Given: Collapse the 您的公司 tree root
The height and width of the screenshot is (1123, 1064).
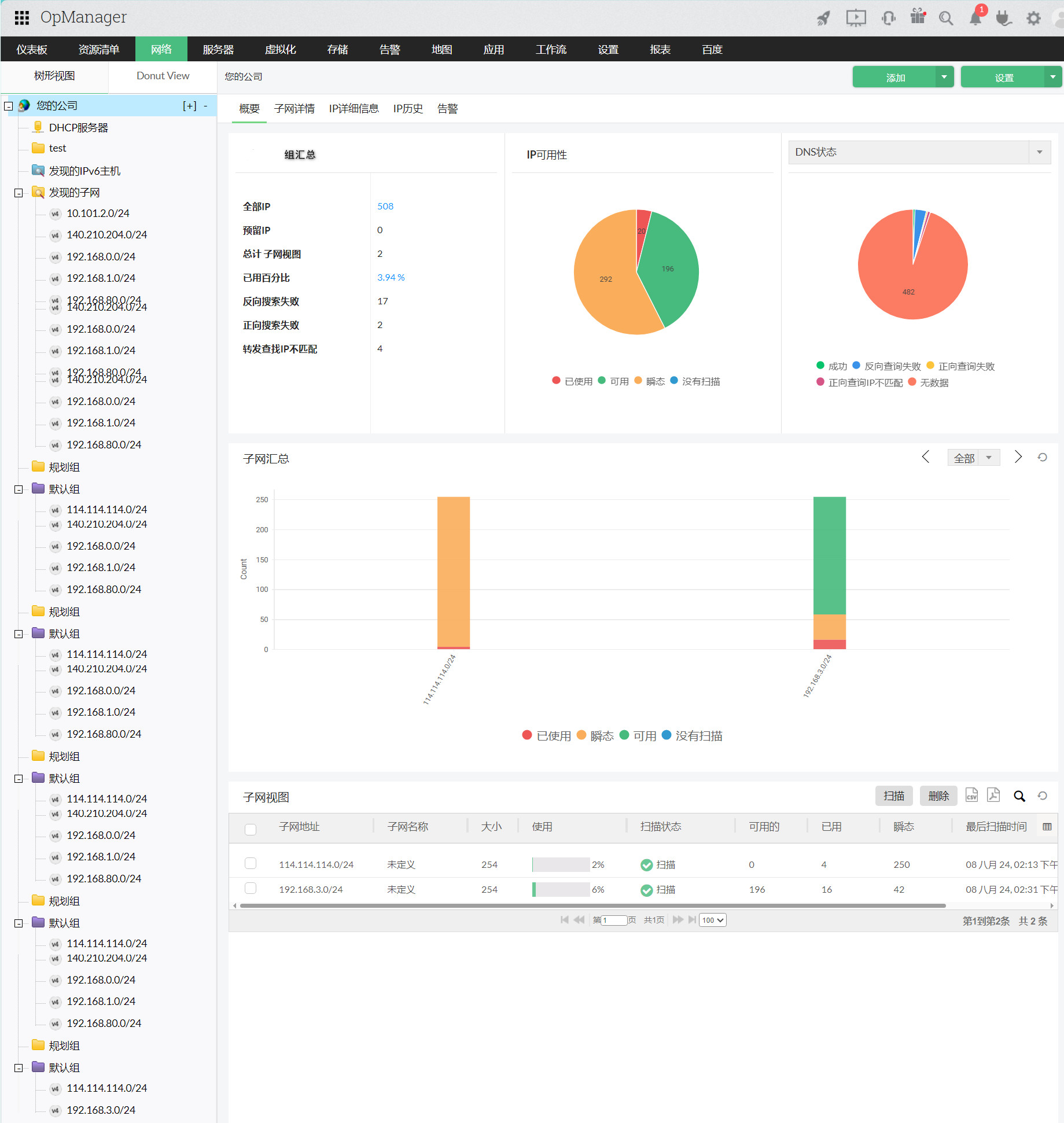Looking at the screenshot, I should (x=9, y=106).
